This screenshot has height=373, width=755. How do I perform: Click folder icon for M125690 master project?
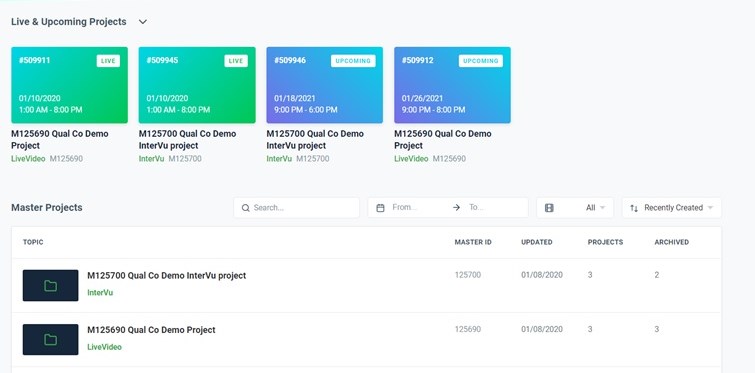click(51, 340)
